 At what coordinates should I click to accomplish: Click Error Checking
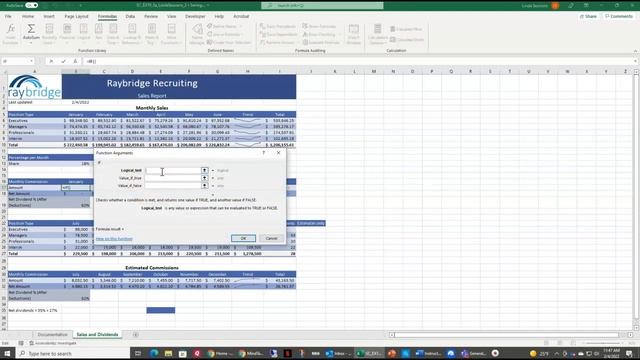point(319,34)
